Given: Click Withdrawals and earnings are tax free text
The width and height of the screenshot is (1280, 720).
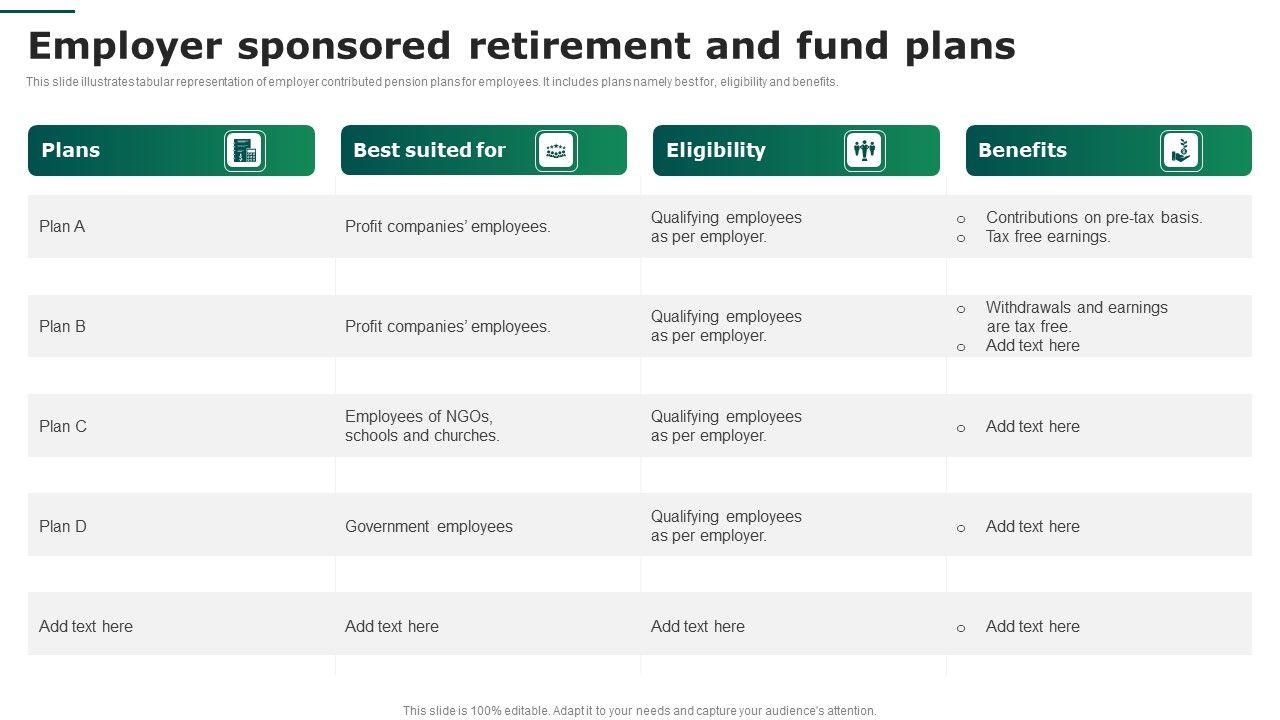Looking at the screenshot, I should [x=1076, y=317].
